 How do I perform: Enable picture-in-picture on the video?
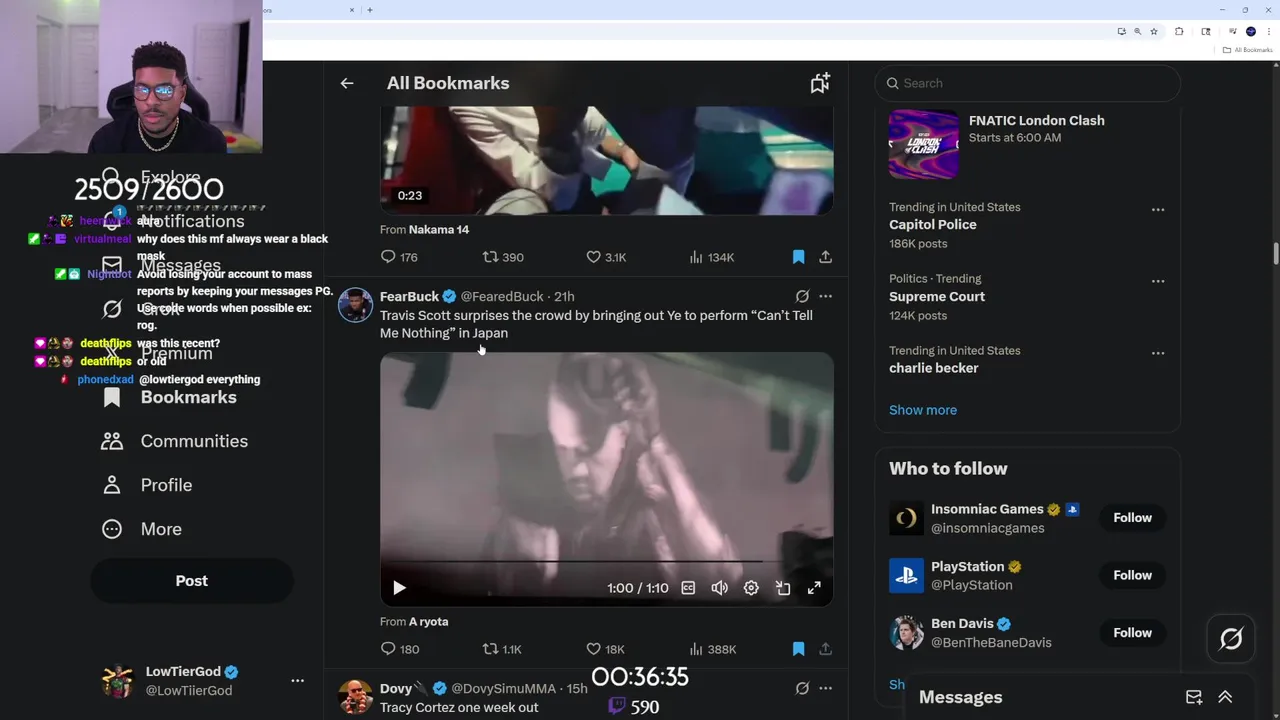[x=783, y=588]
